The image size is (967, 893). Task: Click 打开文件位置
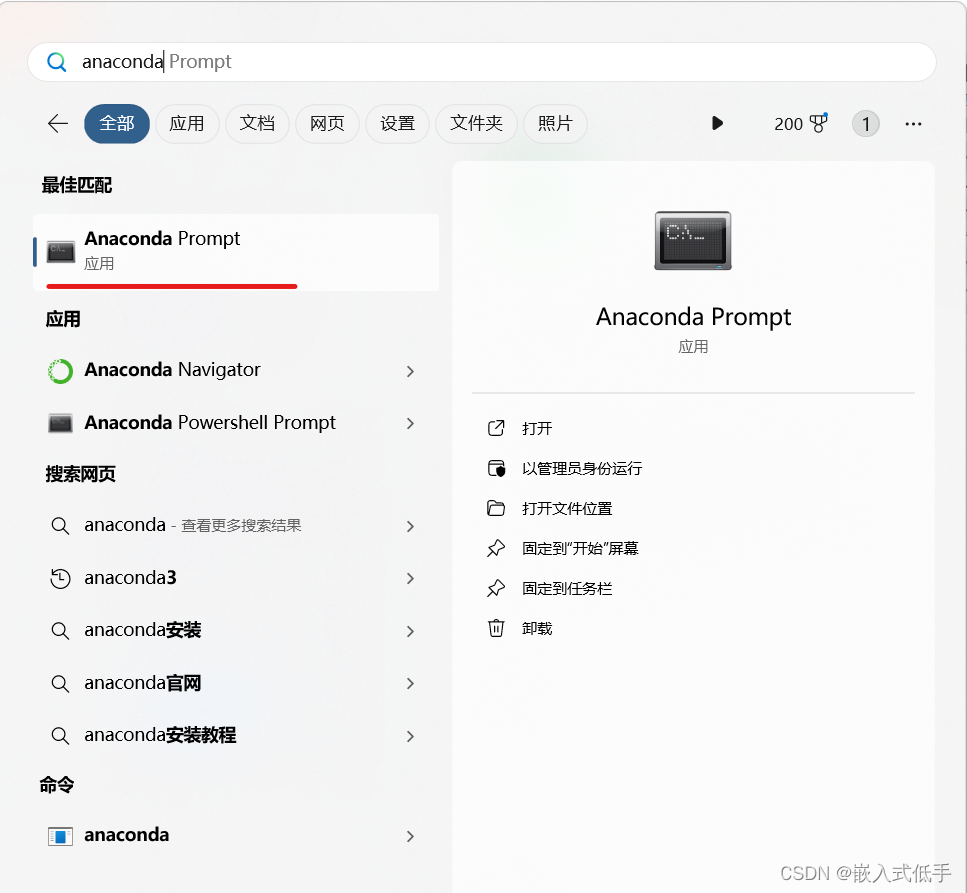click(x=567, y=509)
